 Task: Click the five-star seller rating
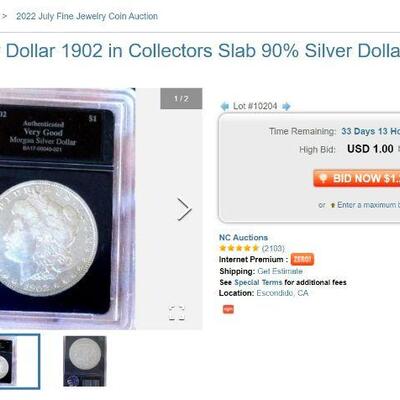239,248
